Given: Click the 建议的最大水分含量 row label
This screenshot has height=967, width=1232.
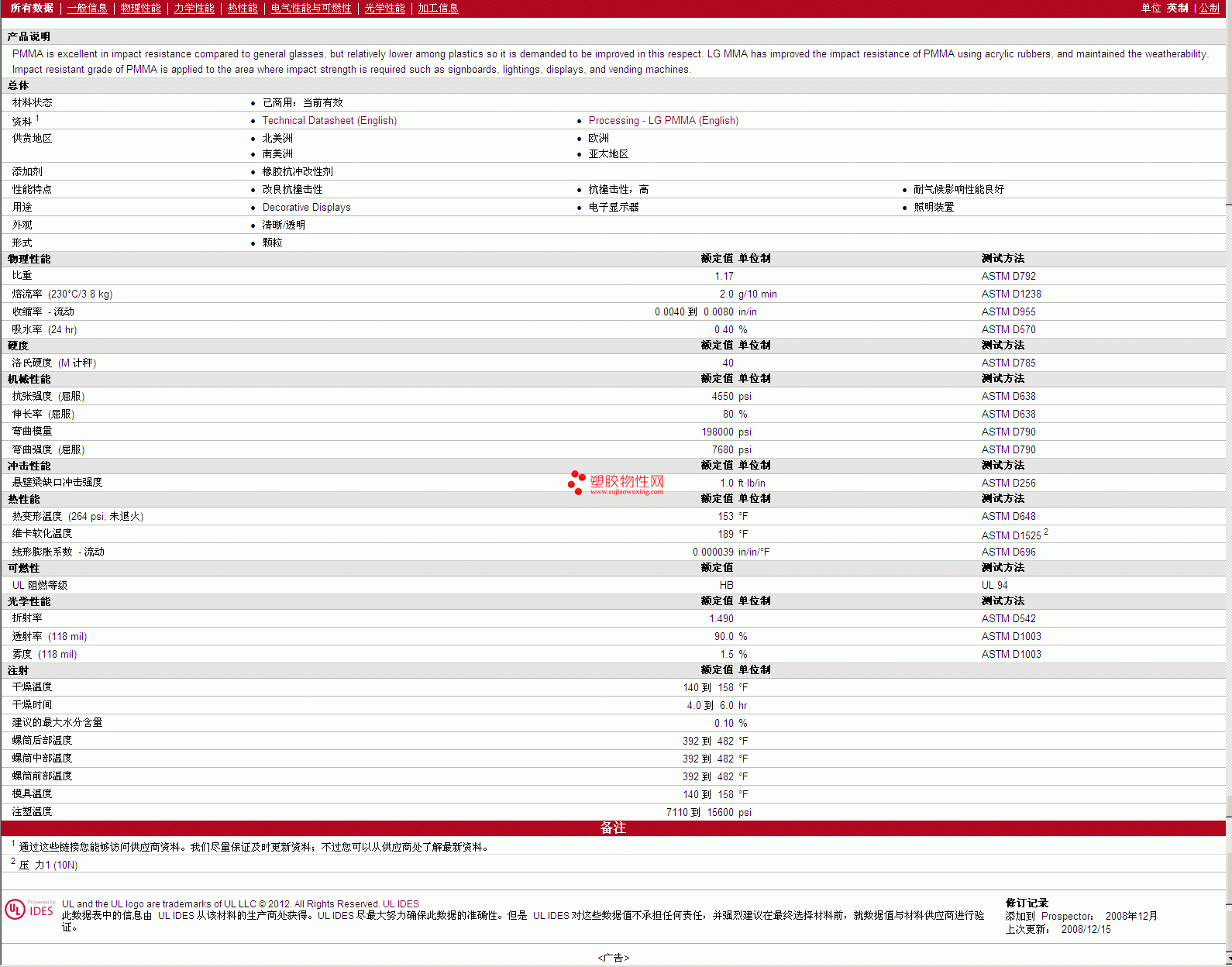Looking at the screenshot, I should click(x=57, y=722).
